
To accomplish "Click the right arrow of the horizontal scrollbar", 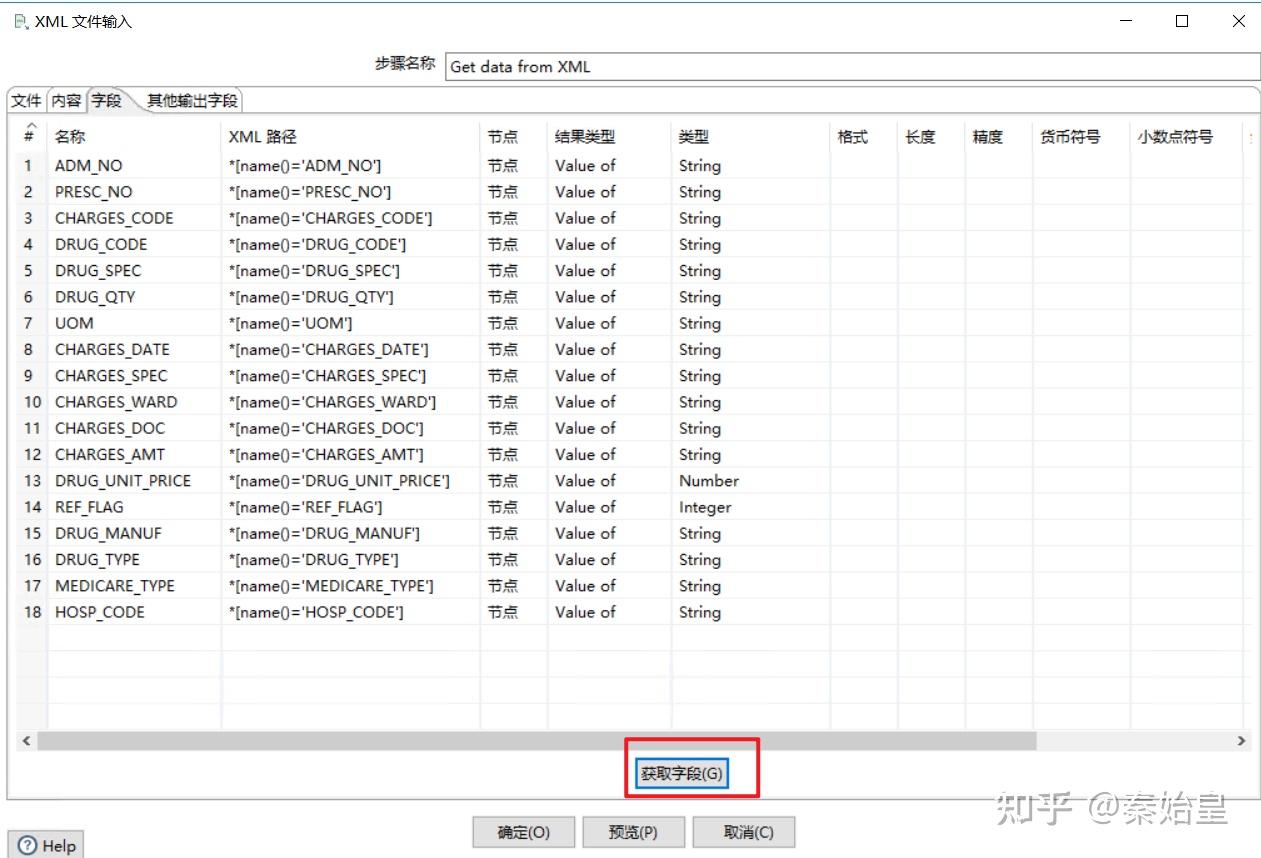I will point(1242,740).
